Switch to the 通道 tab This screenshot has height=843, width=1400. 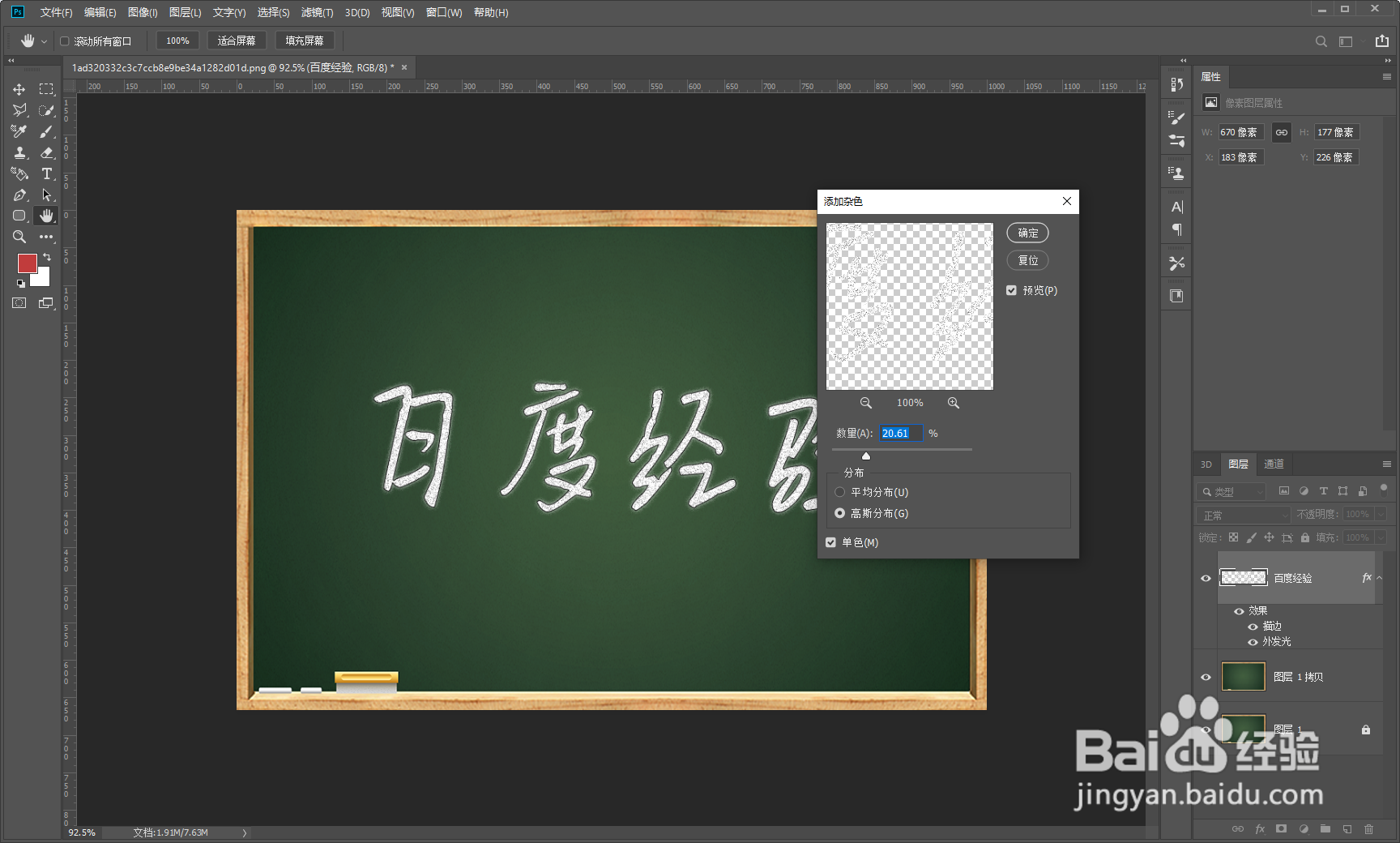tap(1274, 464)
